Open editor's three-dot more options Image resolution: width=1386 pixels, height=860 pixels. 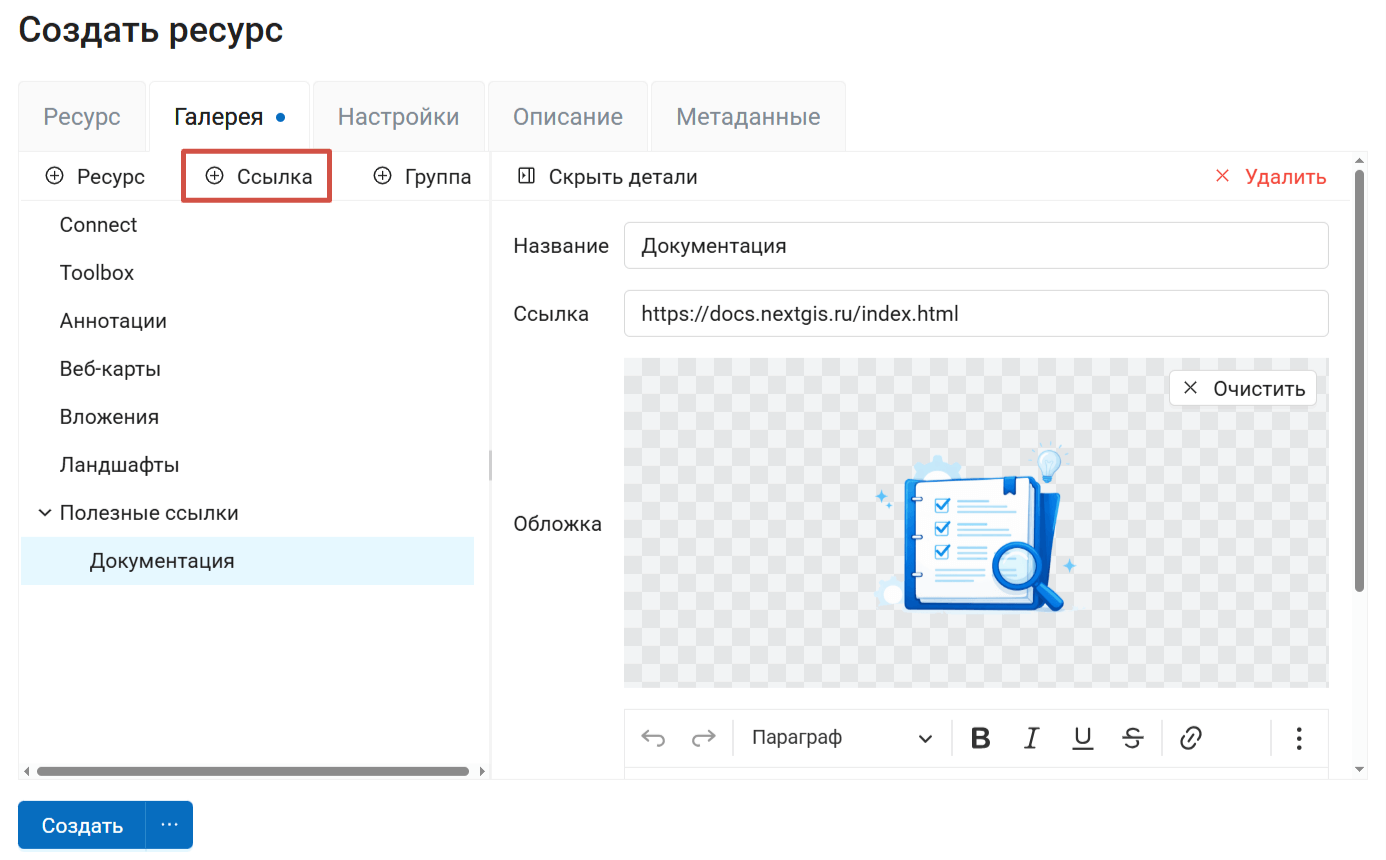coord(1298,738)
